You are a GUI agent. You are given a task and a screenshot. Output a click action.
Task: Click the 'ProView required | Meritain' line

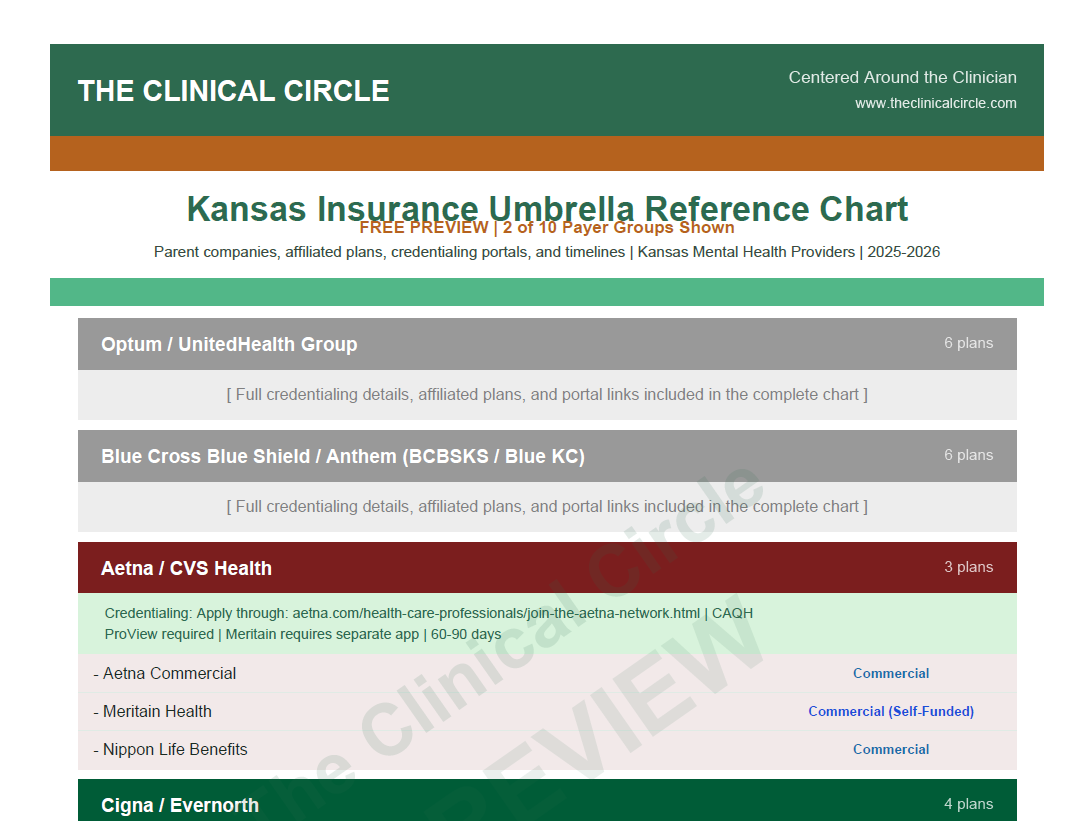[x=303, y=634]
